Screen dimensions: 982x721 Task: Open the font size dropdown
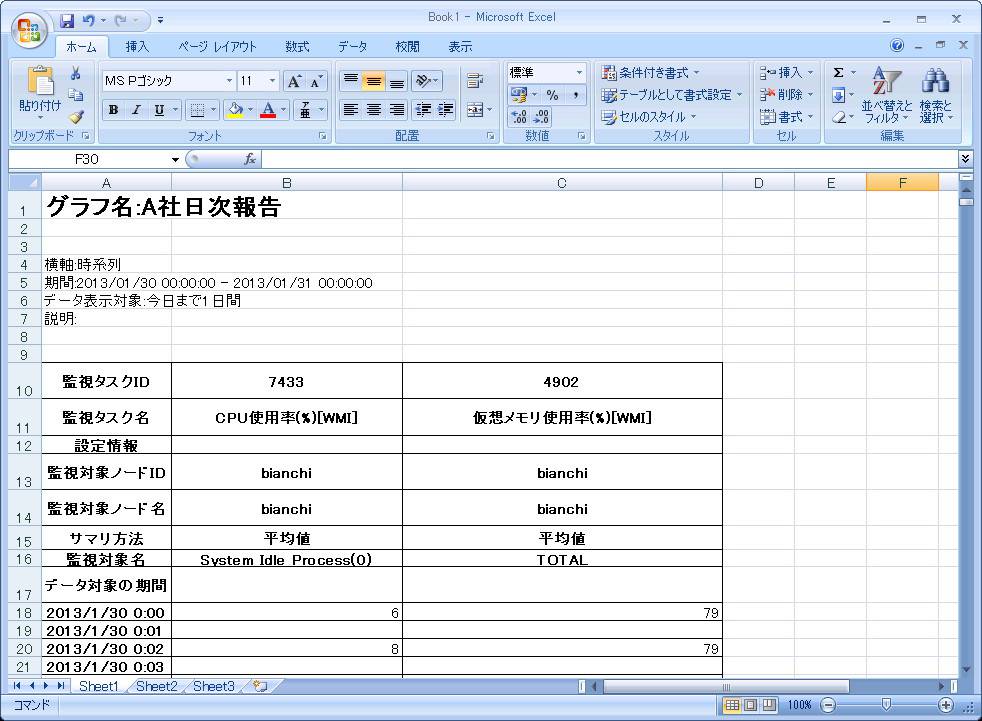272,81
